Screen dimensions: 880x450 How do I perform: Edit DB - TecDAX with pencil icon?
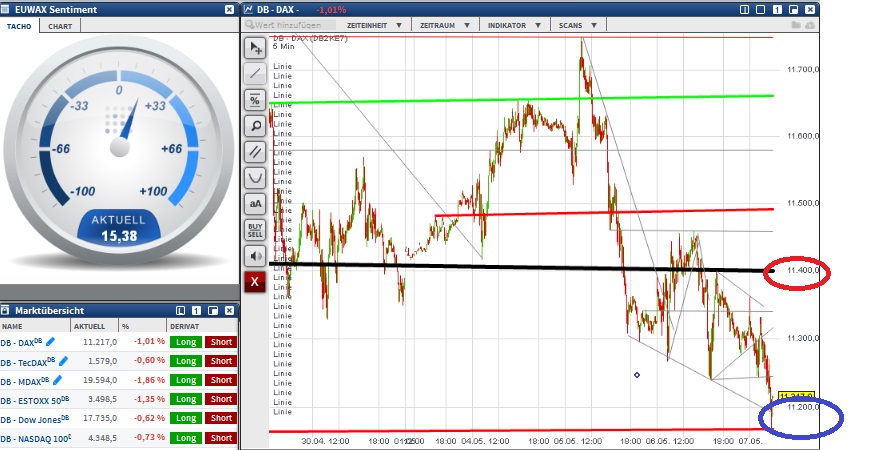click(x=63, y=360)
